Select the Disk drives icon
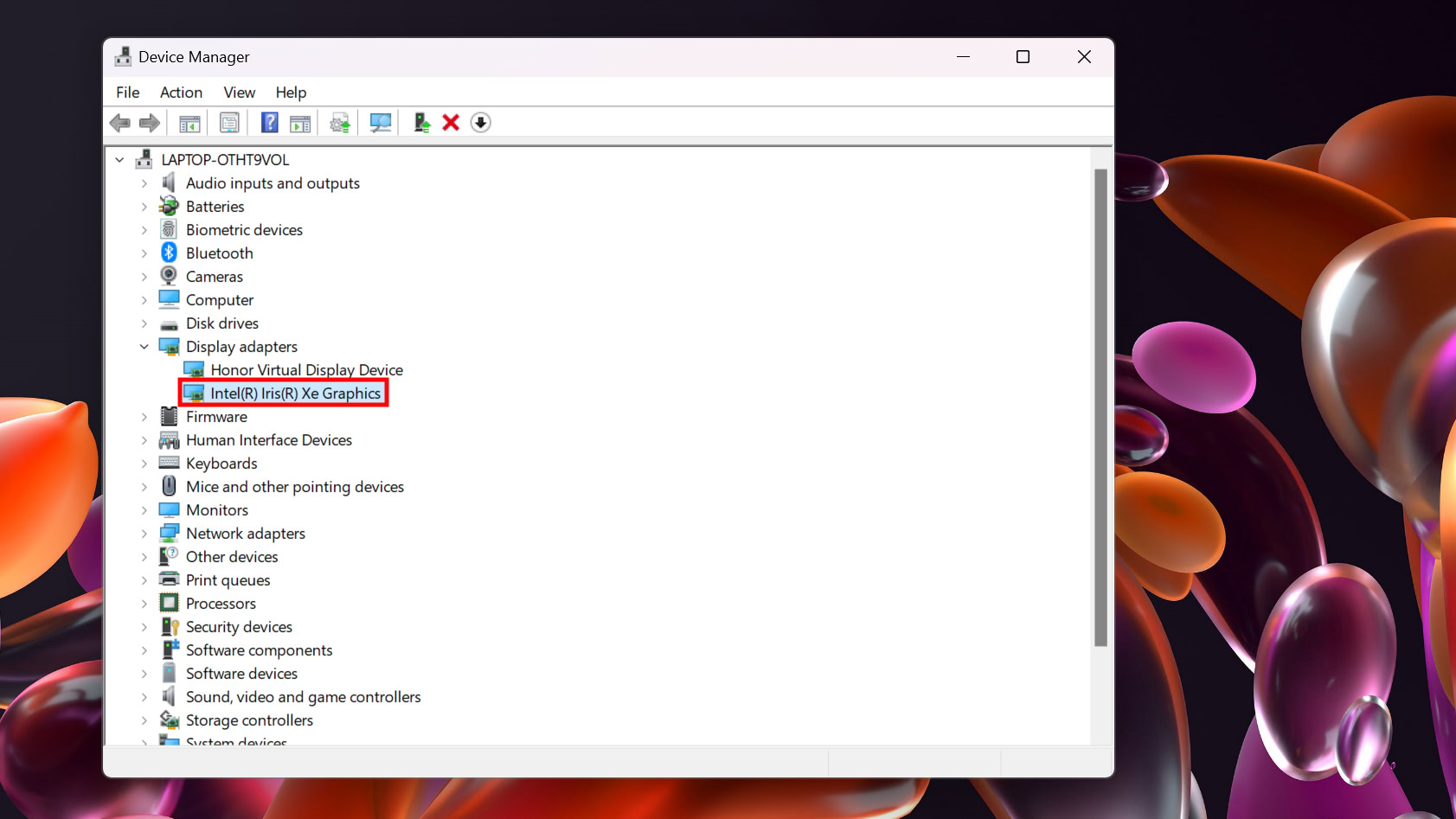1456x819 pixels. tap(170, 324)
